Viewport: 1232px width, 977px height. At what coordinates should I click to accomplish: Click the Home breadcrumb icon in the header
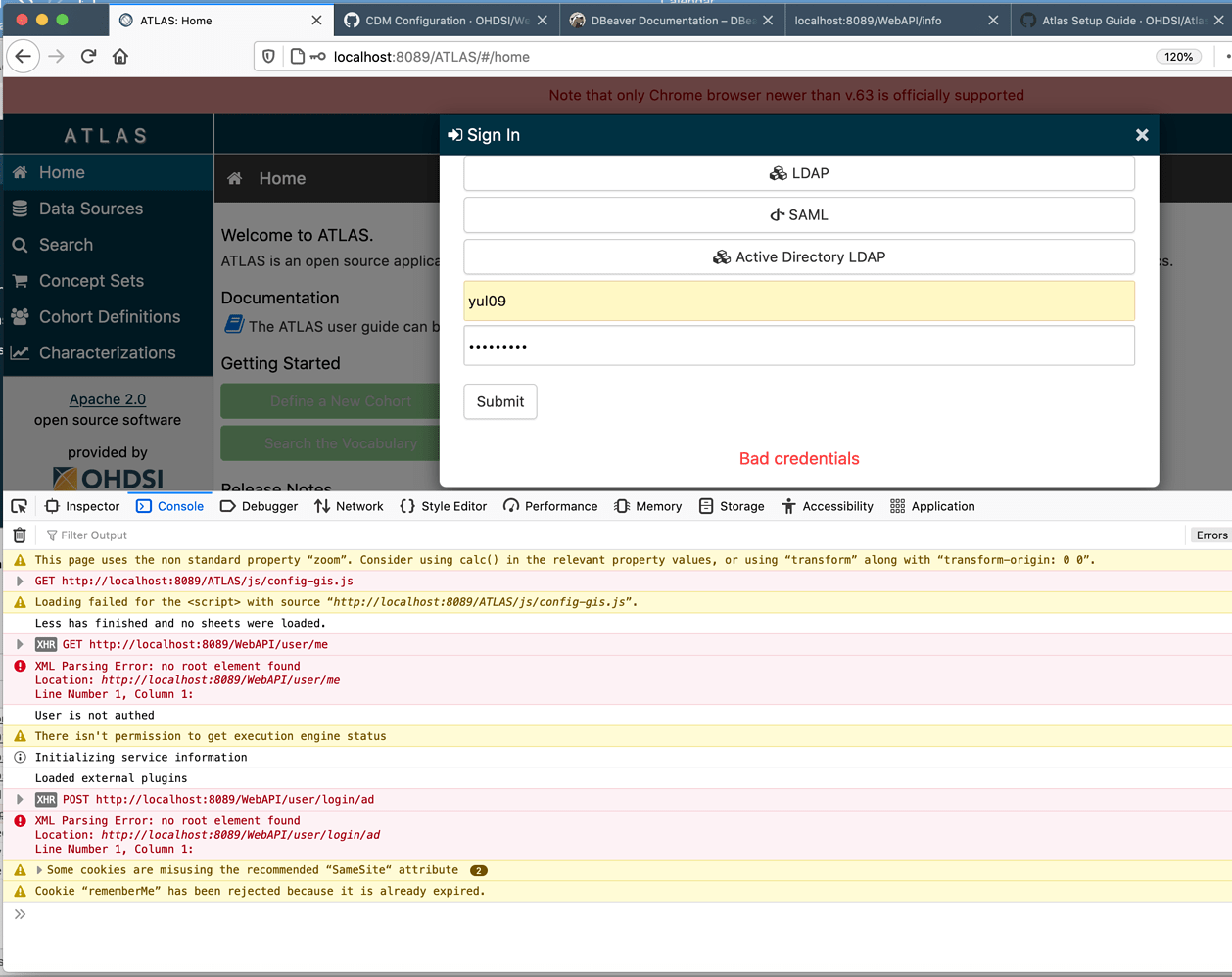[234, 178]
